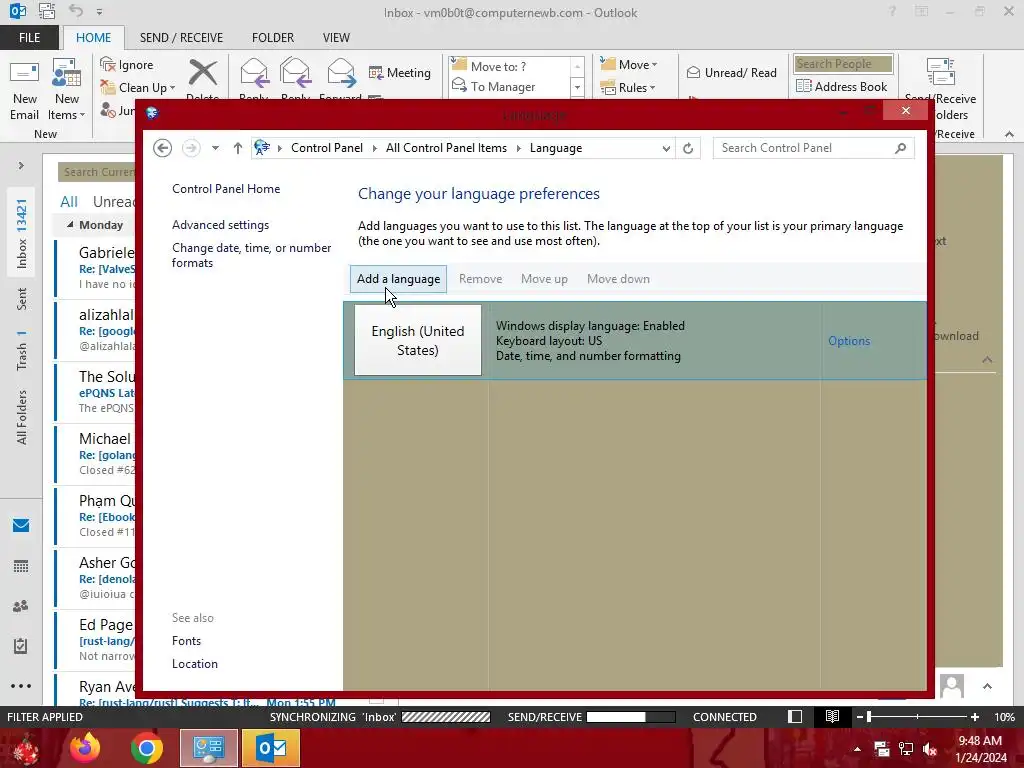Open Chrome from taskbar
The image size is (1024, 768).
tap(146, 748)
